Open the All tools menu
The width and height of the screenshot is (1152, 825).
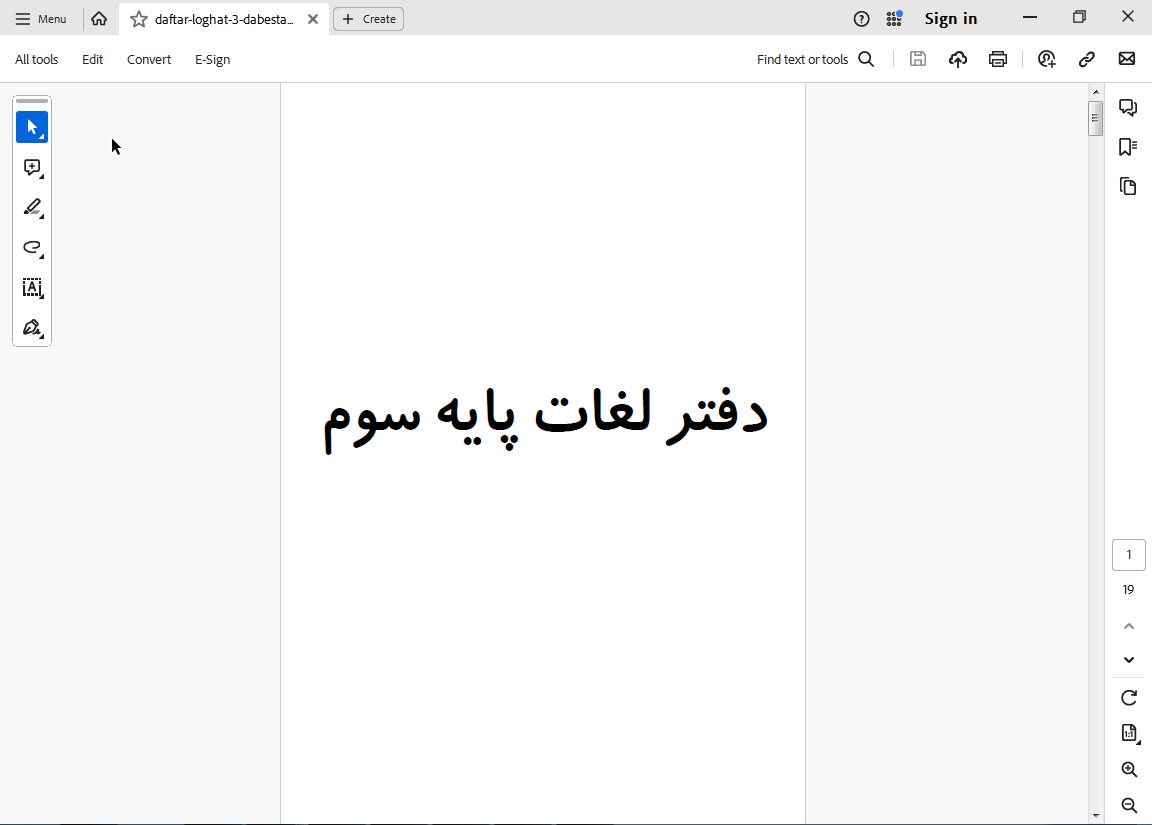(37, 60)
